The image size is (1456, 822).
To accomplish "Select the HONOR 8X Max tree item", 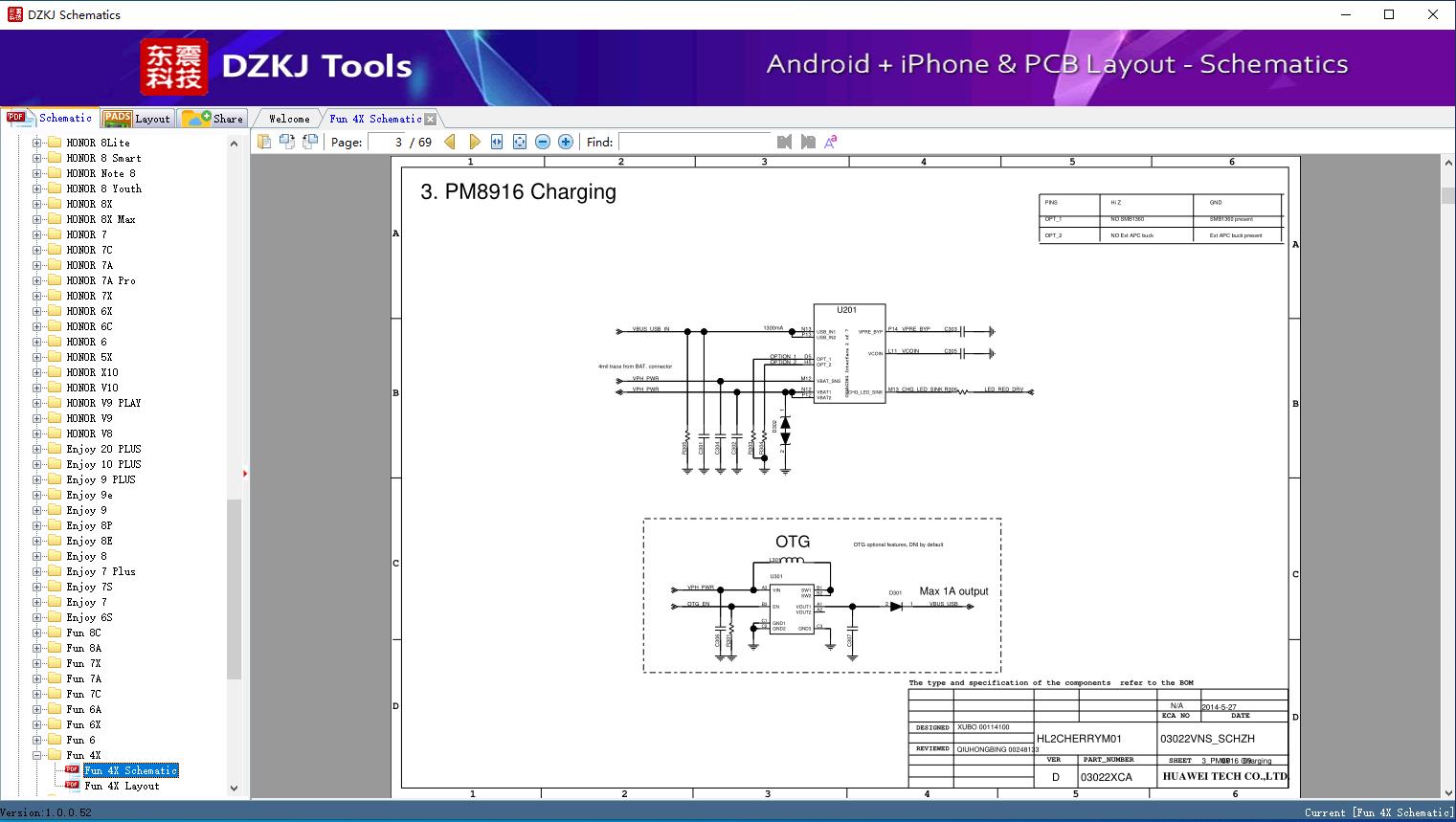I will (101, 219).
